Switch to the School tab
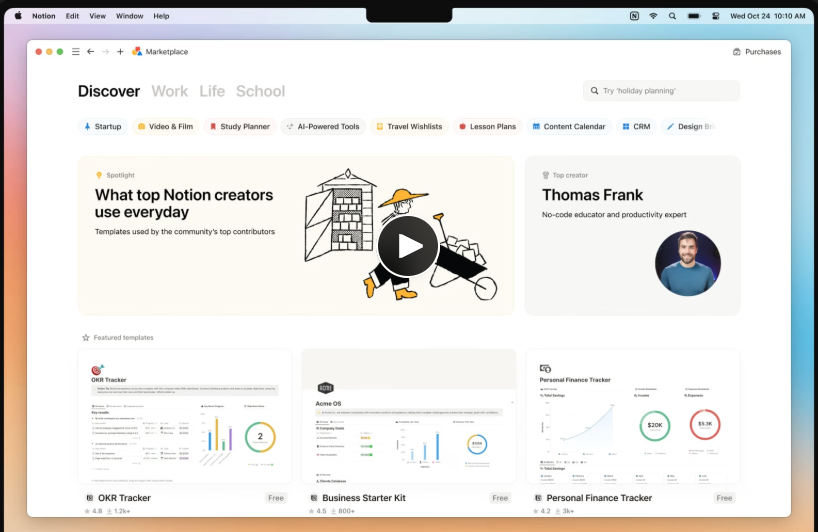The image size is (818, 532). tap(260, 91)
